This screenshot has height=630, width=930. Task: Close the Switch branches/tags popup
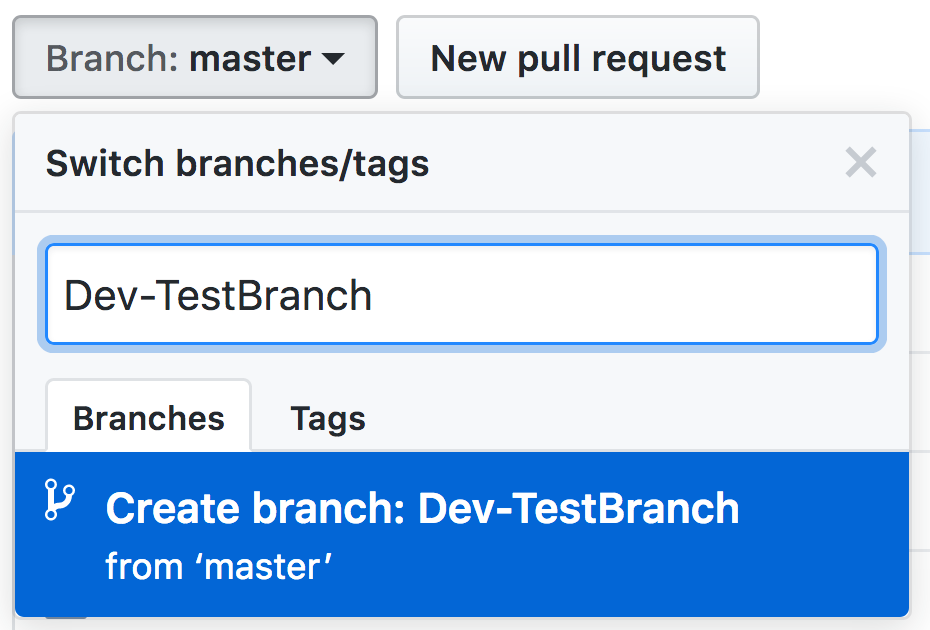click(x=860, y=162)
